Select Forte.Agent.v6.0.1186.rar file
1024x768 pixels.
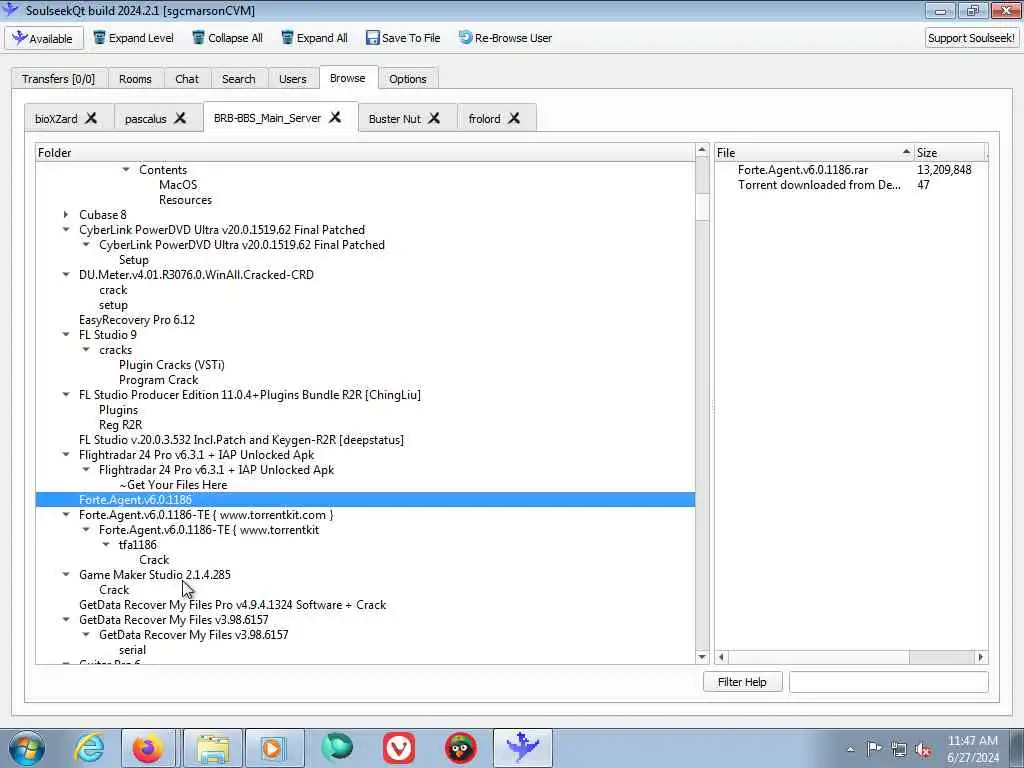click(803, 170)
